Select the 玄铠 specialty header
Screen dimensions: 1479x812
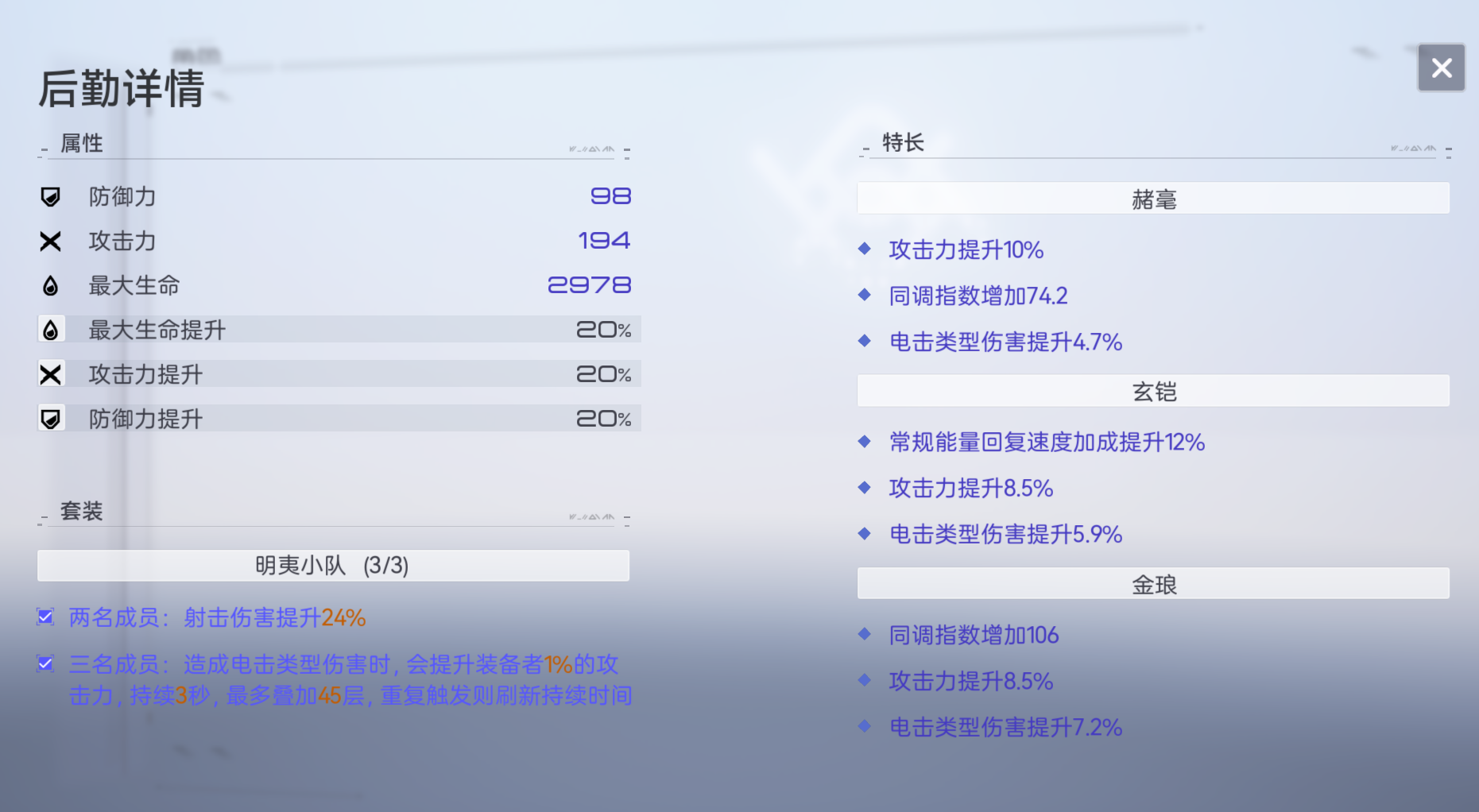1153,391
